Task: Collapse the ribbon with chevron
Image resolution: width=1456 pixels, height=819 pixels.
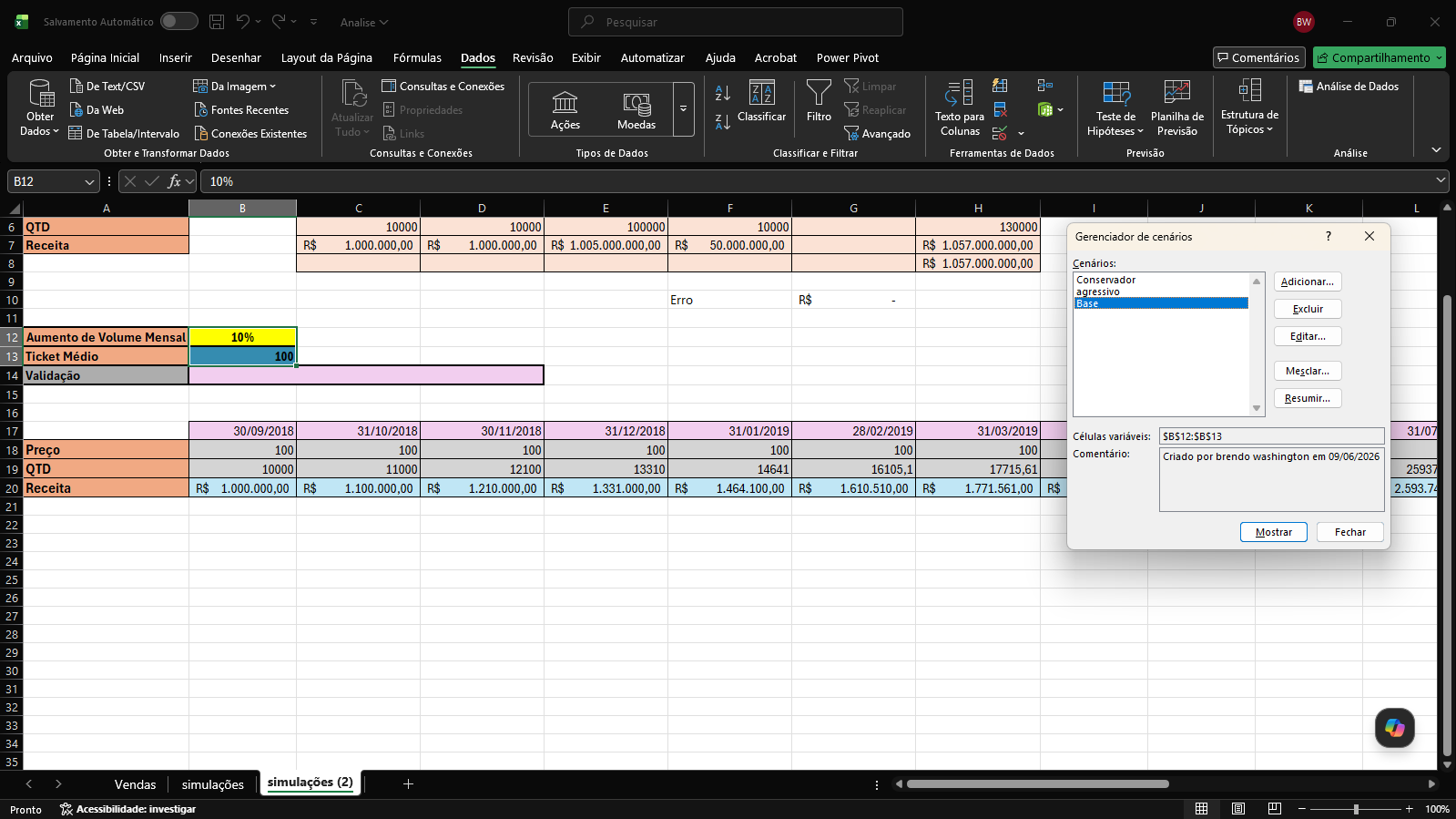Action: tap(1436, 150)
